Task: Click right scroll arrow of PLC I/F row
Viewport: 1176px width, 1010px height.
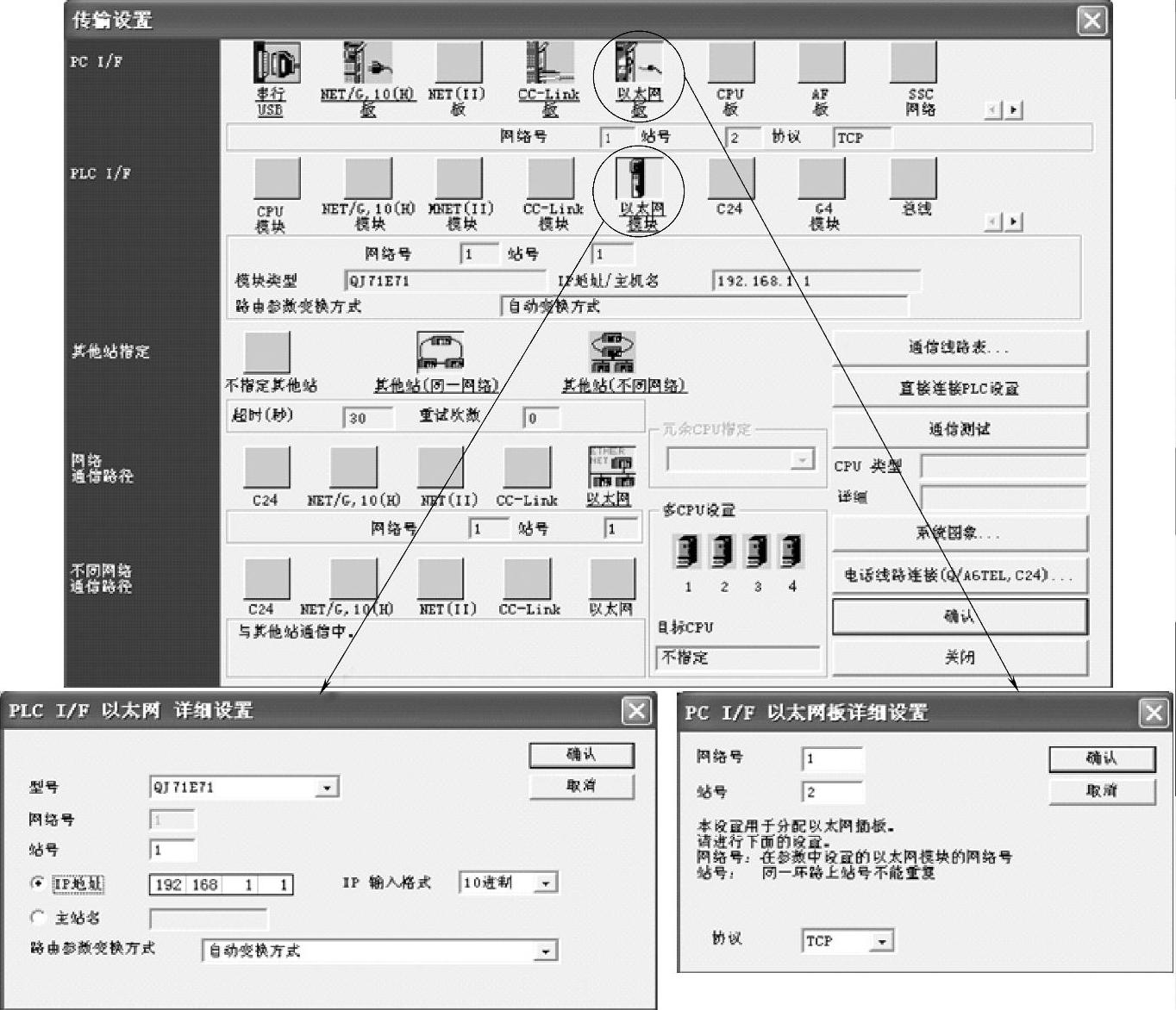Action: click(1014, 222)
